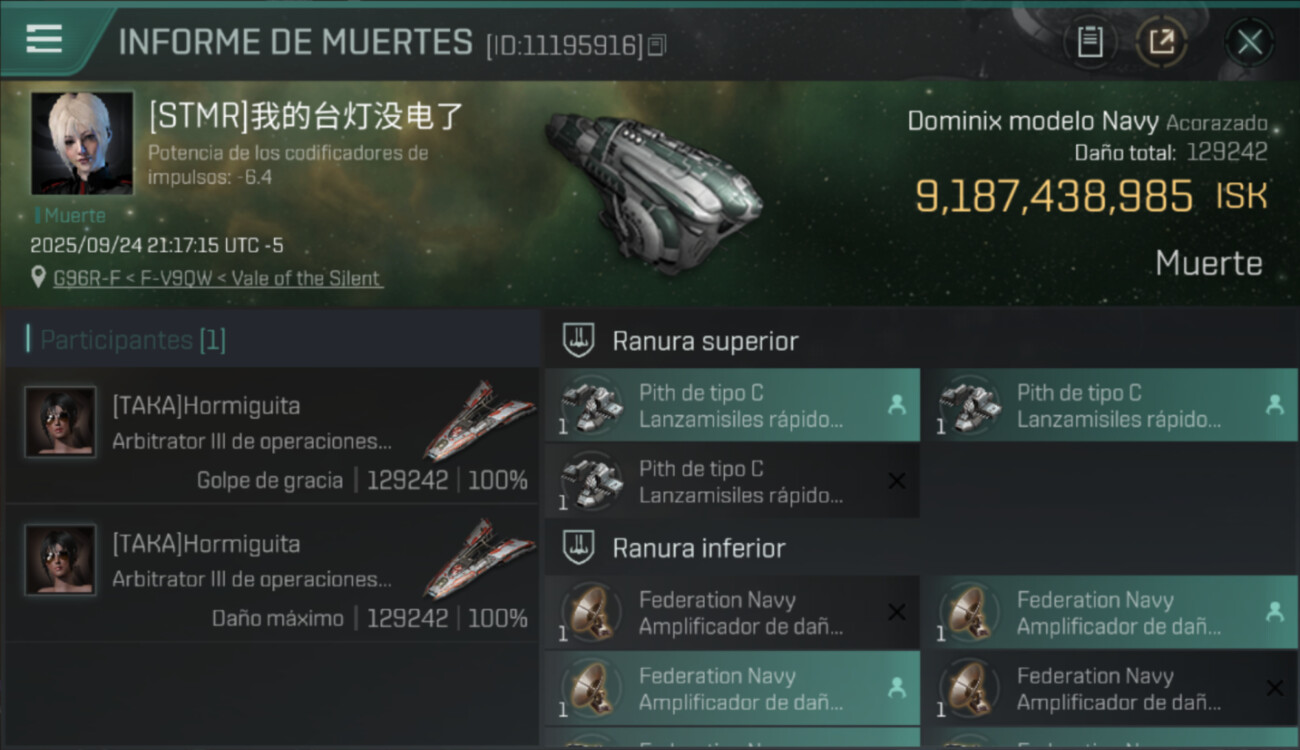Collapse the Ranura inferior section

click(x=579, y=548)
